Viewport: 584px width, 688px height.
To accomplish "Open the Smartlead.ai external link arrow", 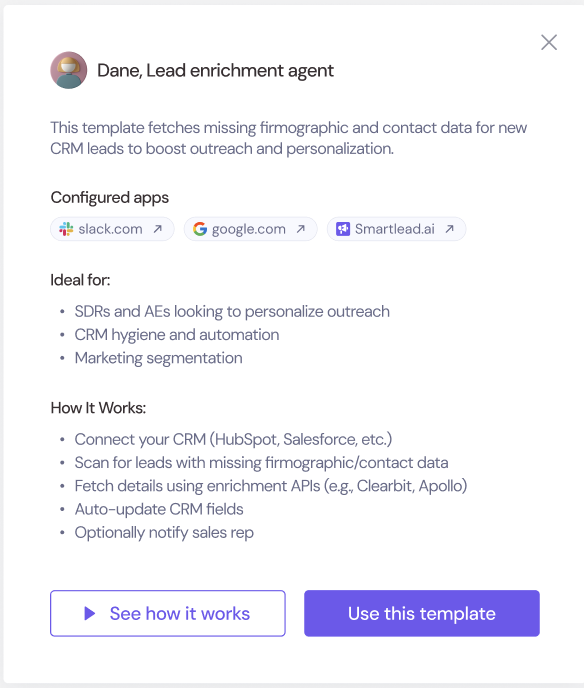I will tap(450, 229).
